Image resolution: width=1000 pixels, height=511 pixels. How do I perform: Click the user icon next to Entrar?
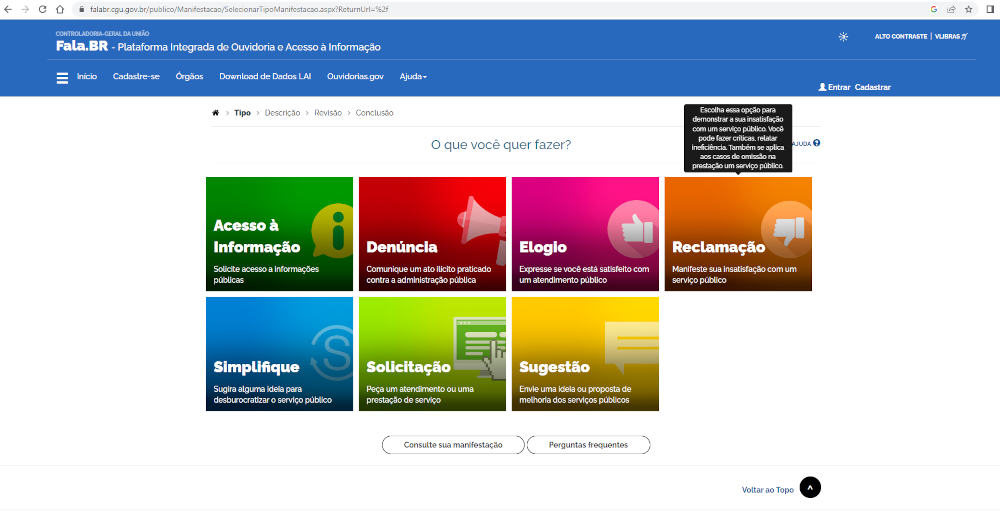(x=822, y=87)
